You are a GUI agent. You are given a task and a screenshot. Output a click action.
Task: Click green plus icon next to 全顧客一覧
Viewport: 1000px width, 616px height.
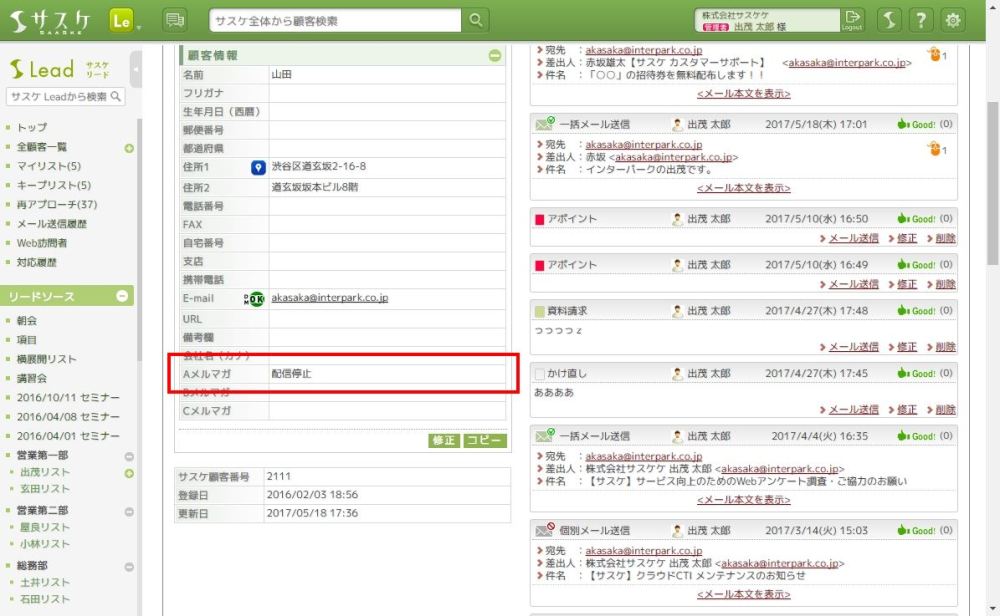pos(129,148)
